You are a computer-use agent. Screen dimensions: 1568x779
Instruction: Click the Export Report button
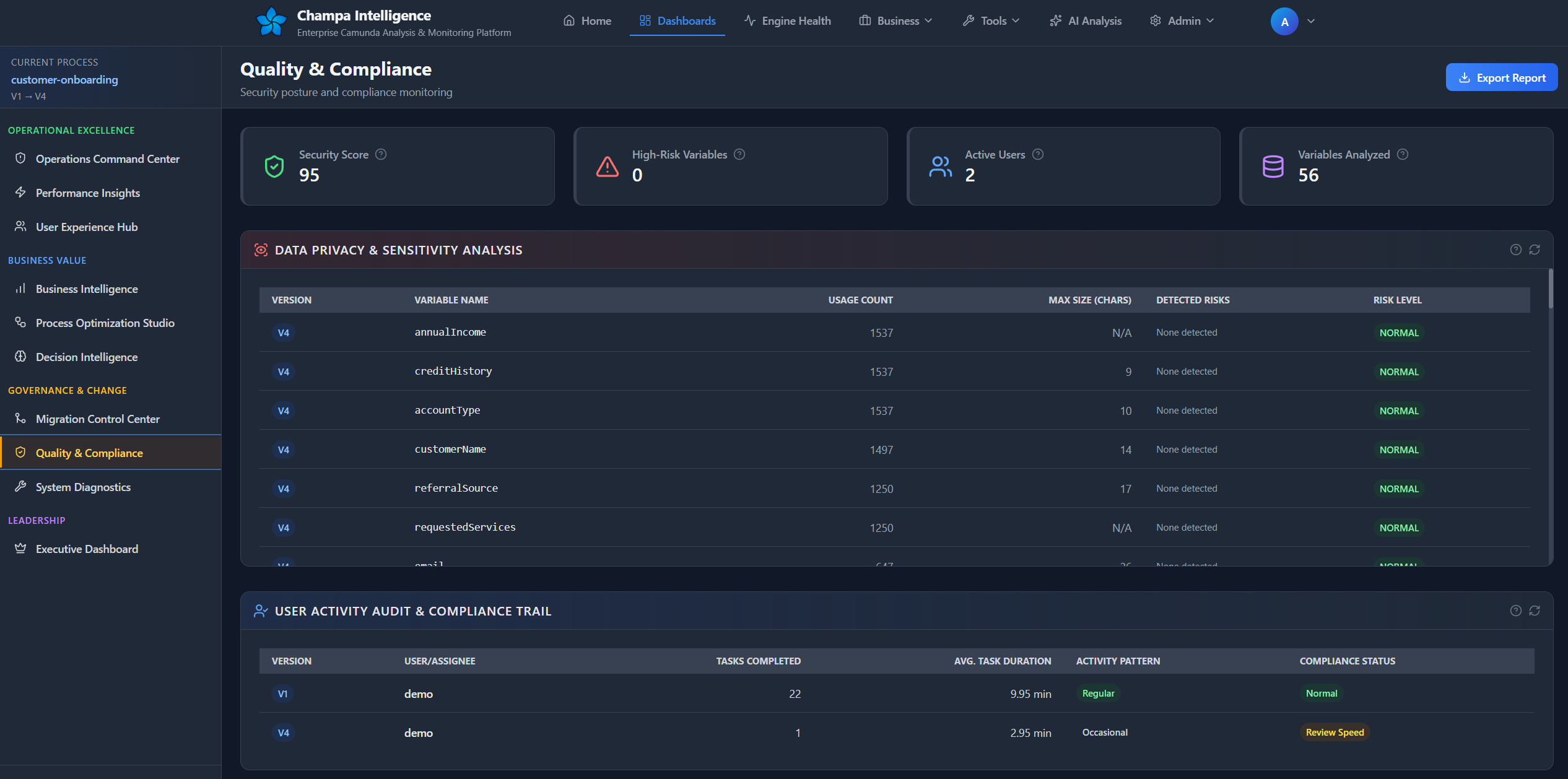tap(1501, 77)
